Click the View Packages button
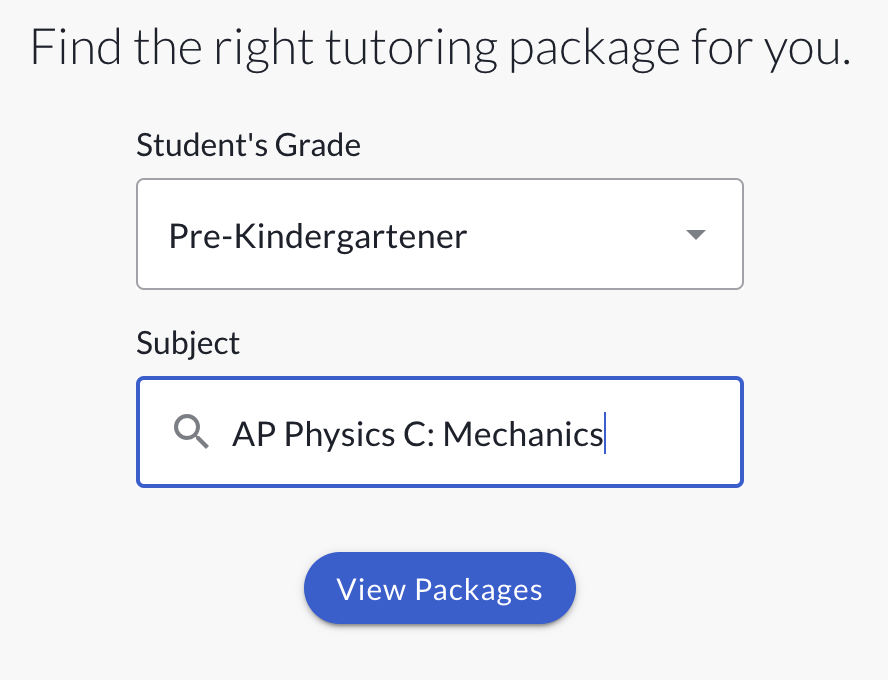This screenshot has height=680, width=888. [x=439, y=588]
